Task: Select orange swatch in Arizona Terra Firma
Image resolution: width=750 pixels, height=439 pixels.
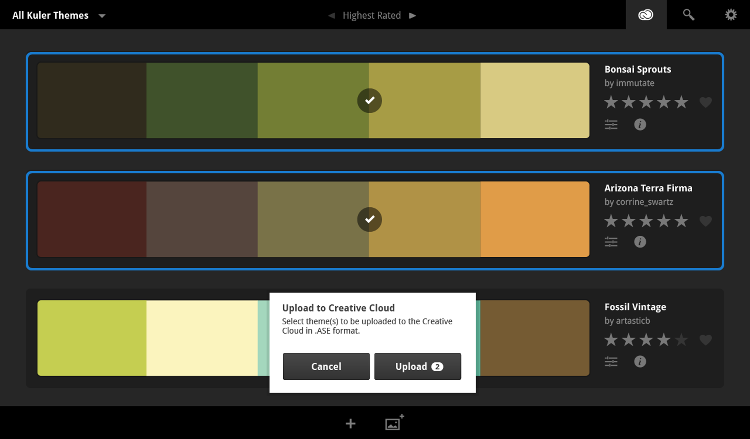Action: click(x=535, y=219)
